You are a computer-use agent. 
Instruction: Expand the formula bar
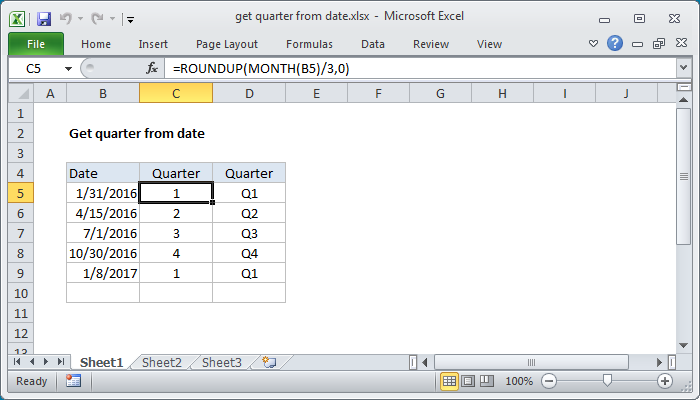[x=683, y=68]
